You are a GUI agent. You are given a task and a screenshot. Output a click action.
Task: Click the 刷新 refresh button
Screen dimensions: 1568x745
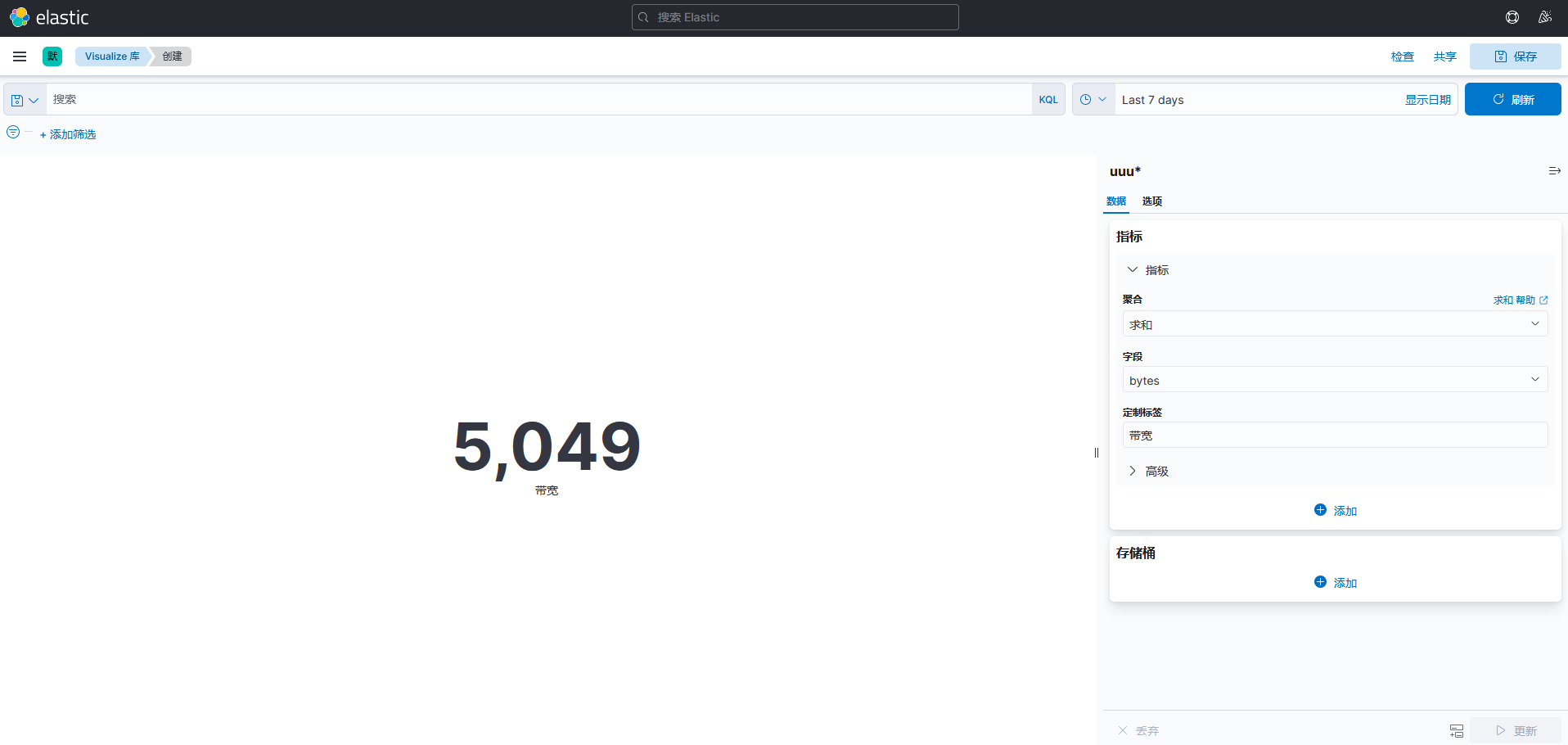(x=1512, y=100)
